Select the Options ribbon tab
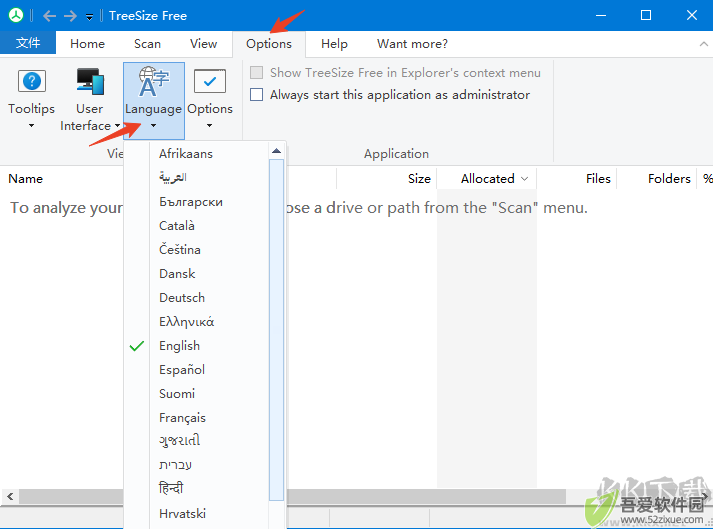Screen dimensions: 713x529 tap(269, 44)
